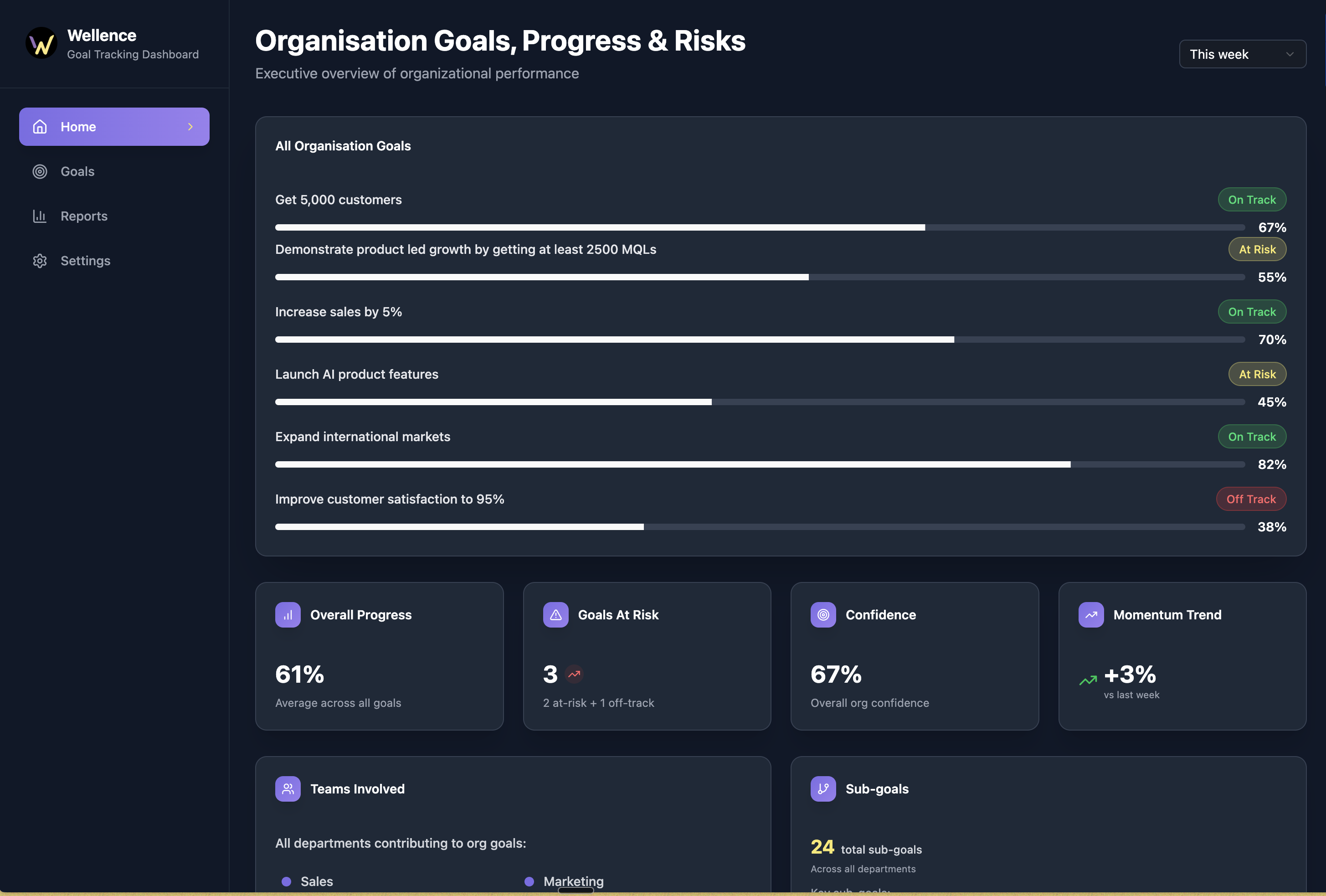Click the Off Track status badge

click(x=1251, y=499)
